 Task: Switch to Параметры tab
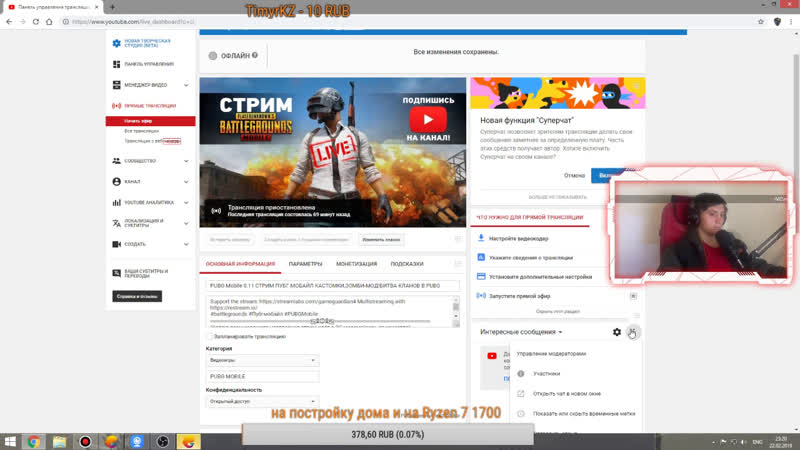pos(305,264)
